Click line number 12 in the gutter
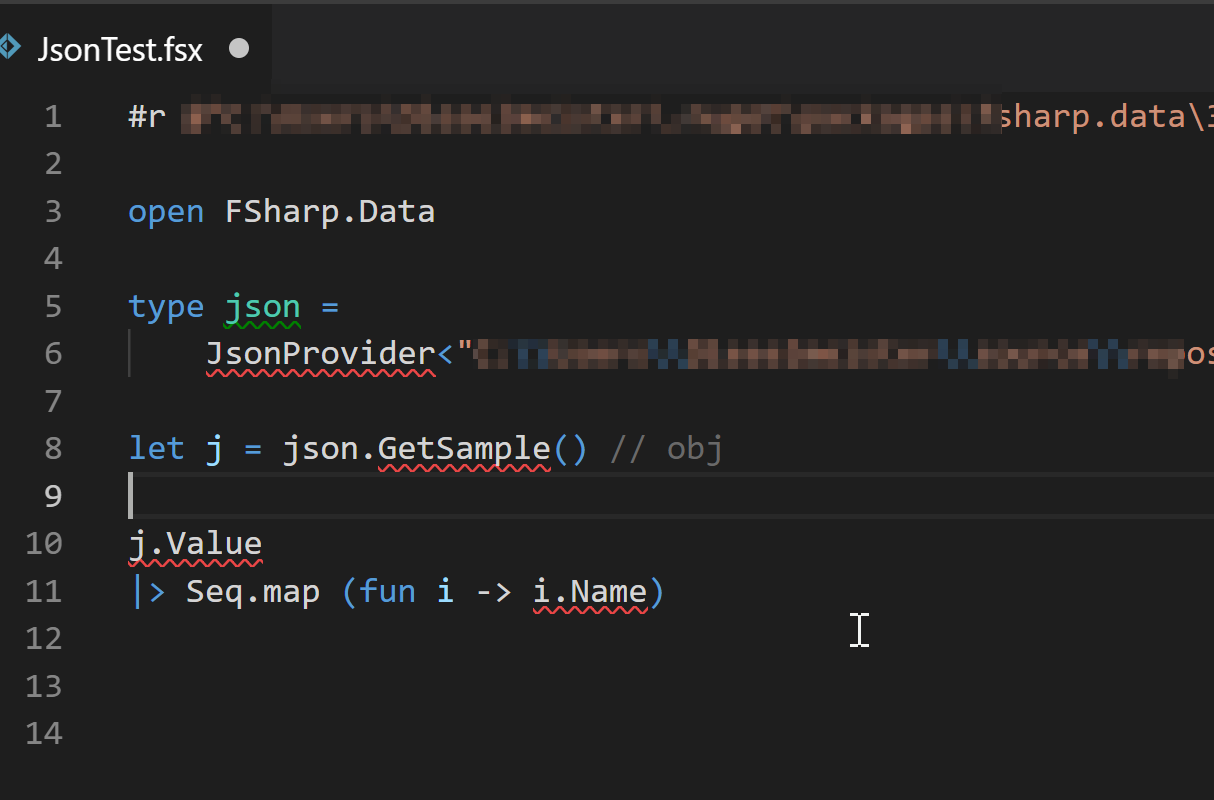This screenshot has height=800, width=1214. (x=44, y=639)
